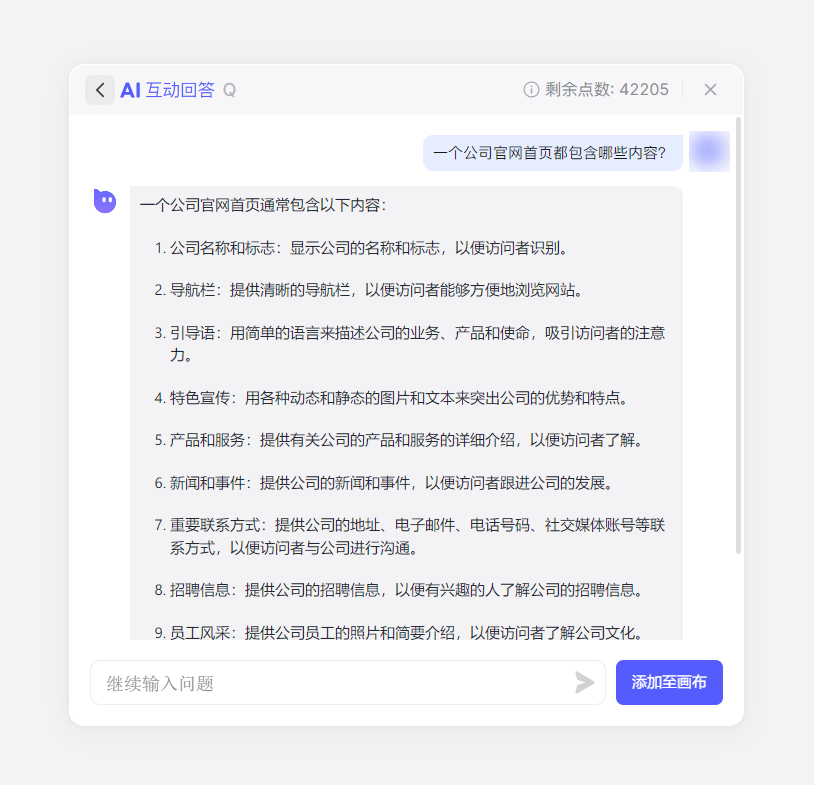Close the AI 互动回答 dialog

coord(710,90)
